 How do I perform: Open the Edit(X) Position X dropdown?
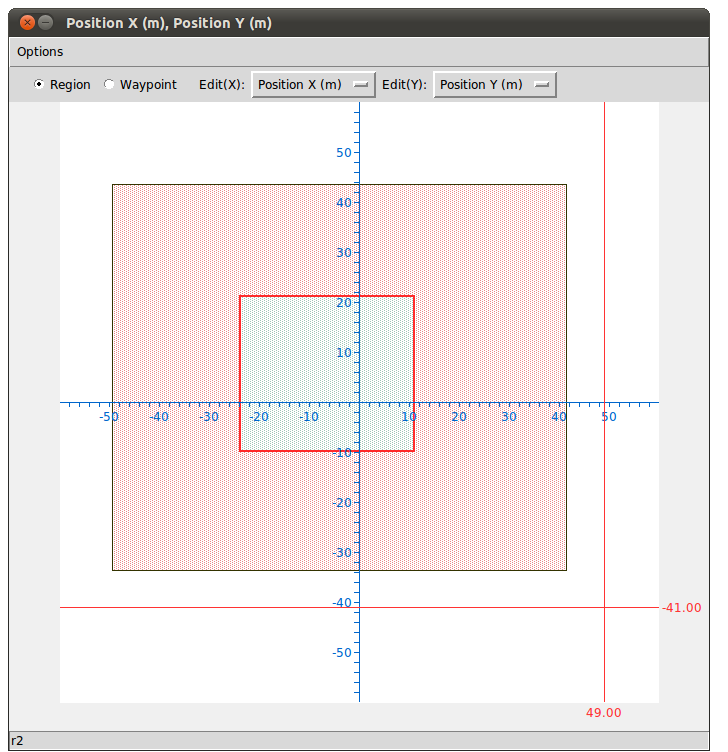(313, 85)
